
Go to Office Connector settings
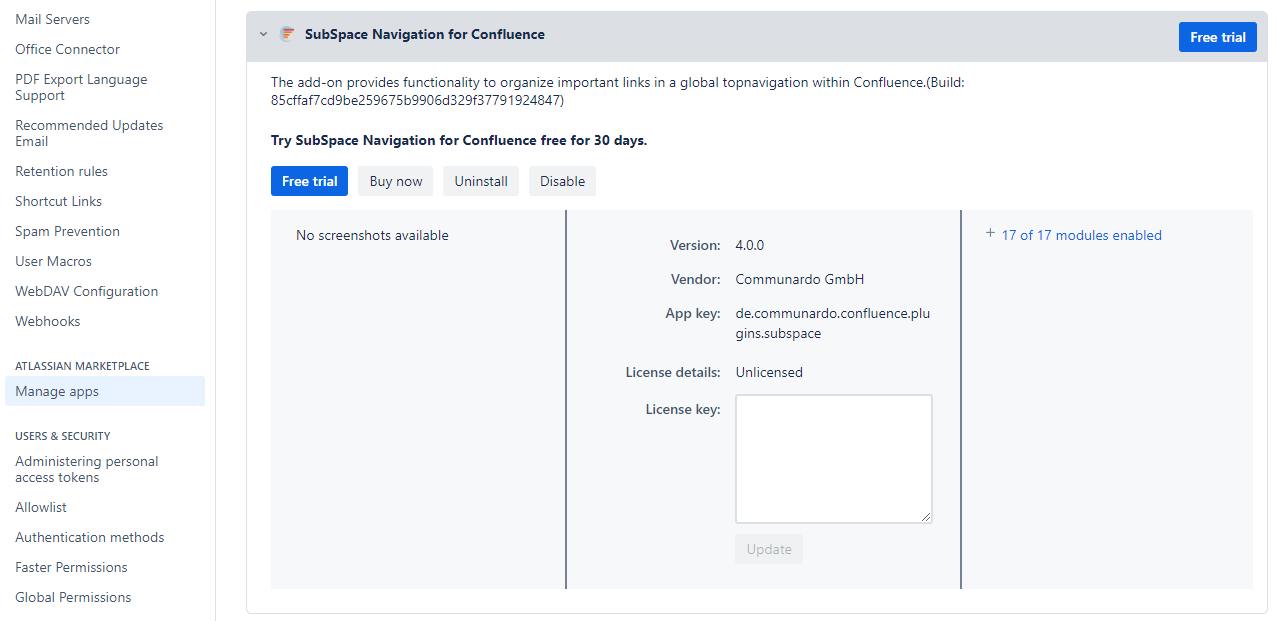tap(67, 49)
